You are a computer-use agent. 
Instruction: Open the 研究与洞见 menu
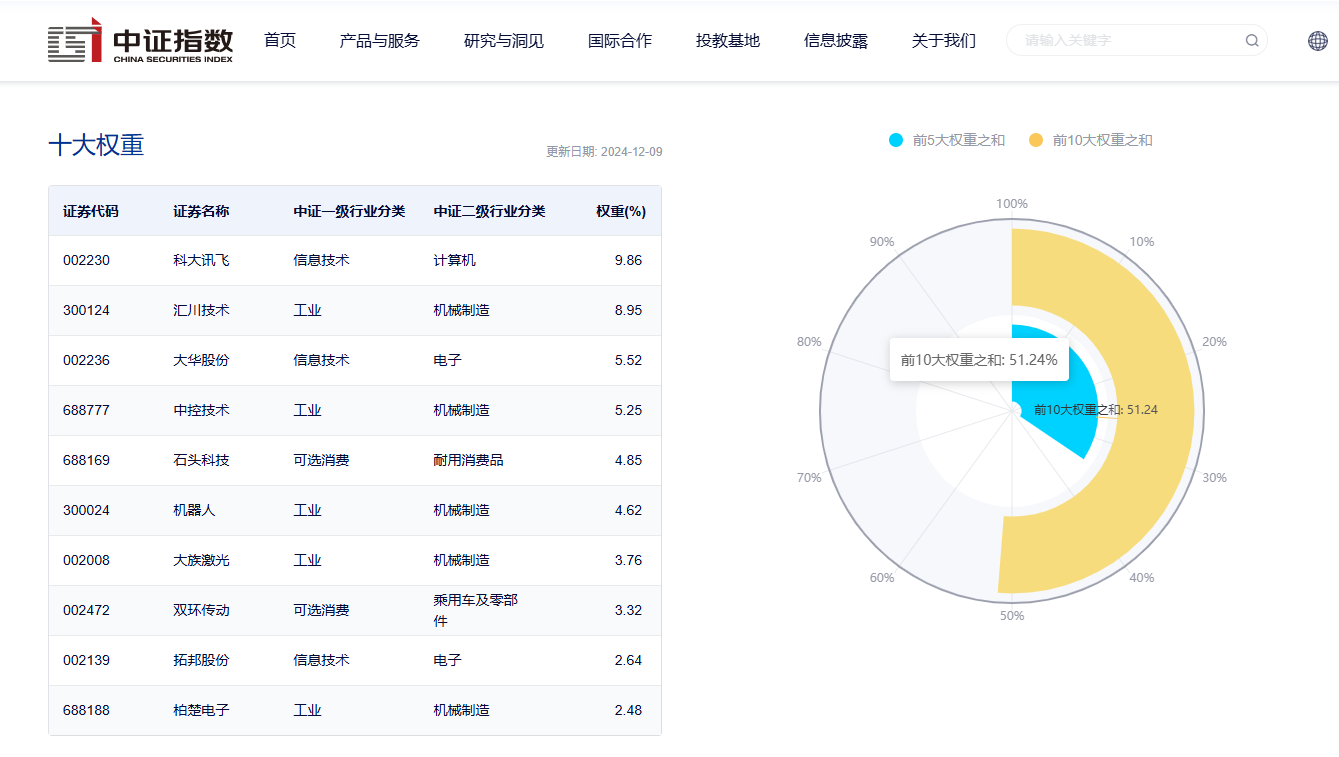pyautogui.click(x=504, y=41)
